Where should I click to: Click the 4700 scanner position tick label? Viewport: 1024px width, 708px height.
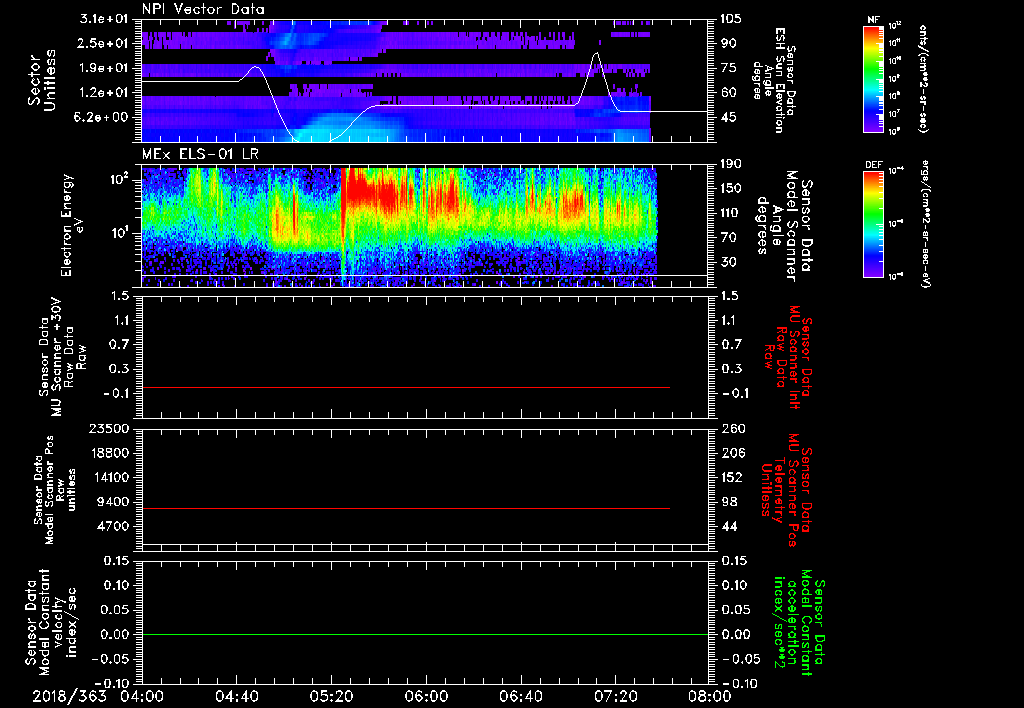coord(114,526)
